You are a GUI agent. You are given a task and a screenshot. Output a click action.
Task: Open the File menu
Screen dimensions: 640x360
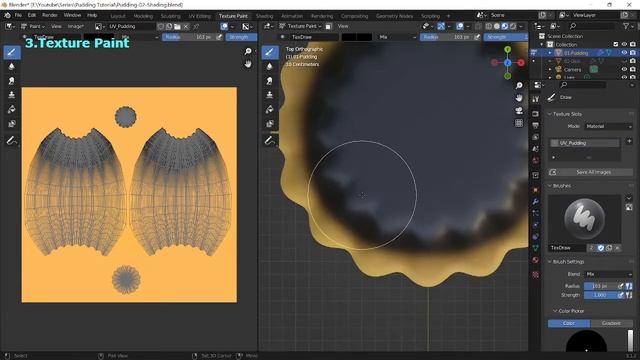coord(18,15)
